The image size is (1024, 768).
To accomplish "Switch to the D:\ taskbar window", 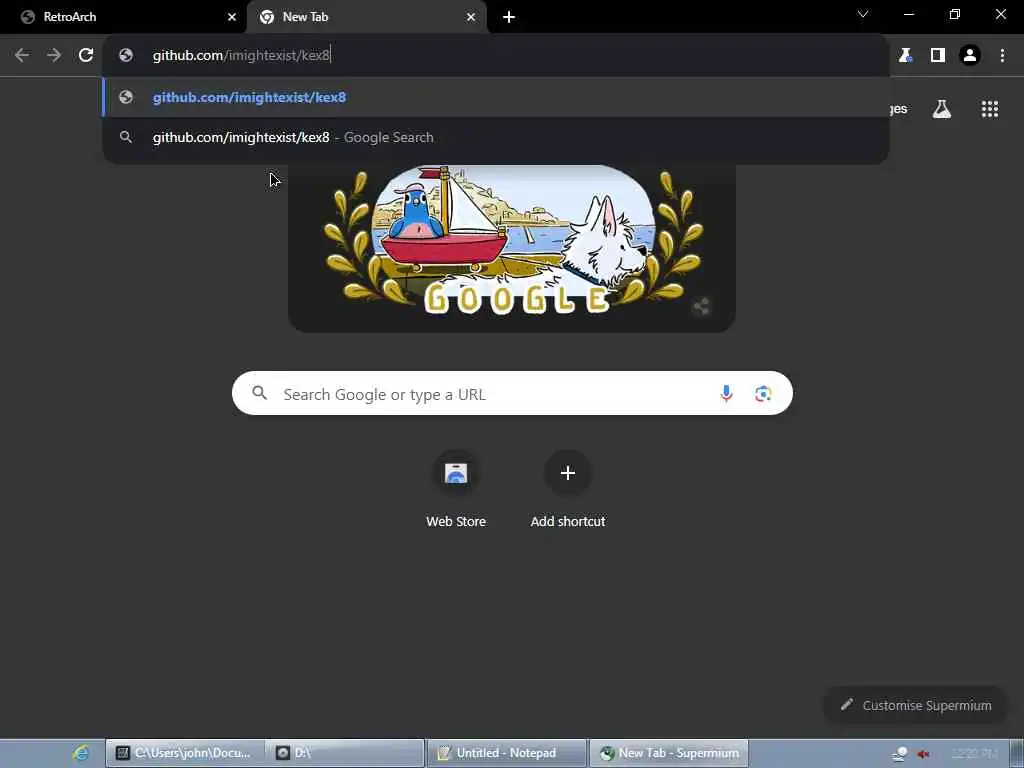I will [345, 753].
